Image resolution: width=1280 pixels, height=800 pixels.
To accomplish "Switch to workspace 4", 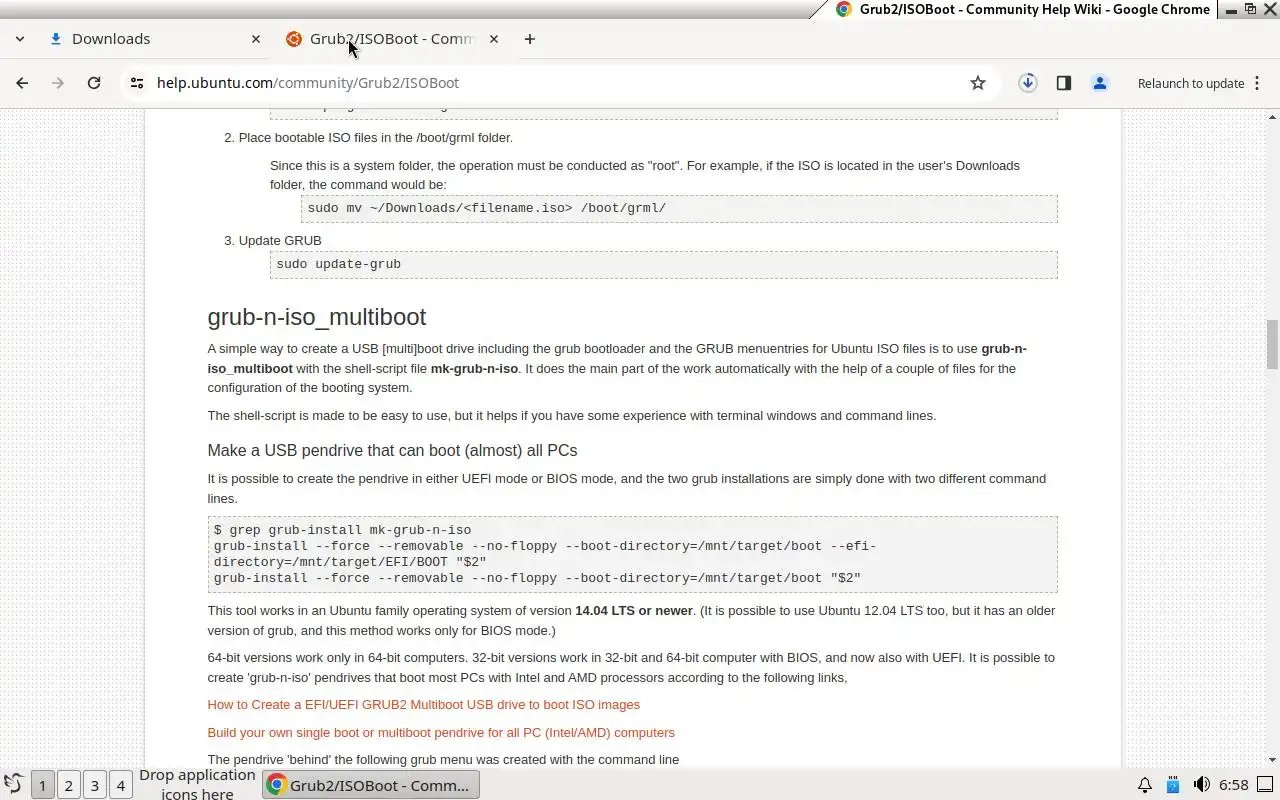I will pos(120,785).
